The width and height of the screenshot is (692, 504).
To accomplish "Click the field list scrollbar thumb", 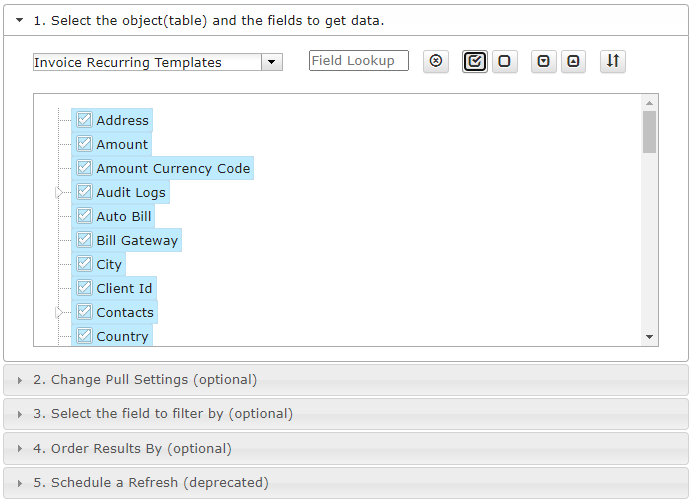I will pyautogui.click(x=649, y=132).
